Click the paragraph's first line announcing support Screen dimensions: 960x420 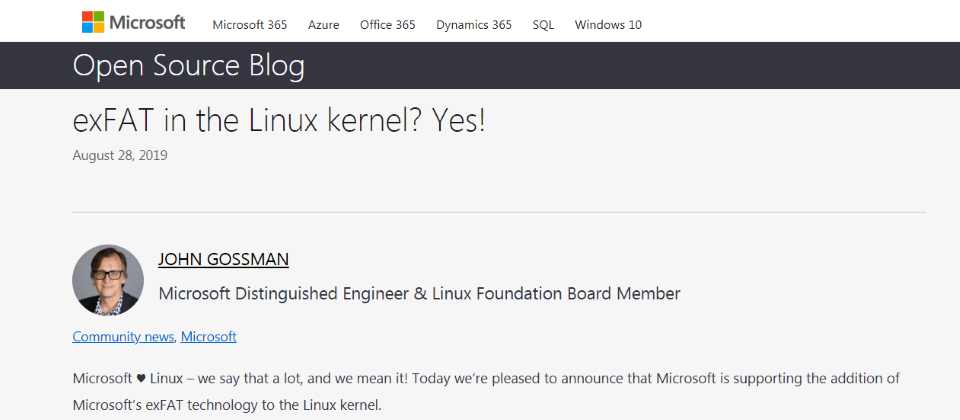tap(486, 378)
